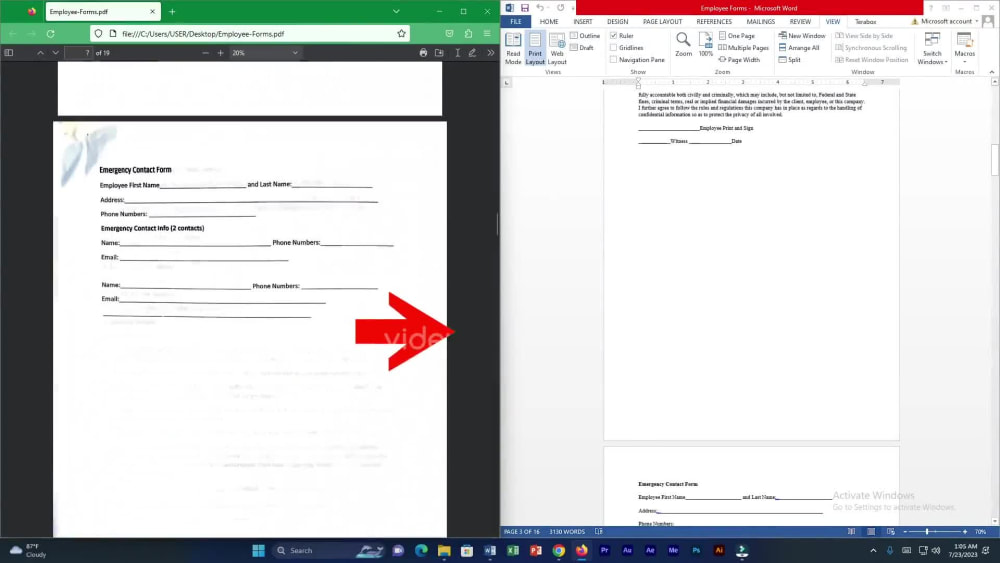Screen dimensions: 1000x563
Task: Open the Macros dropdown
Action: click(964, 48)
